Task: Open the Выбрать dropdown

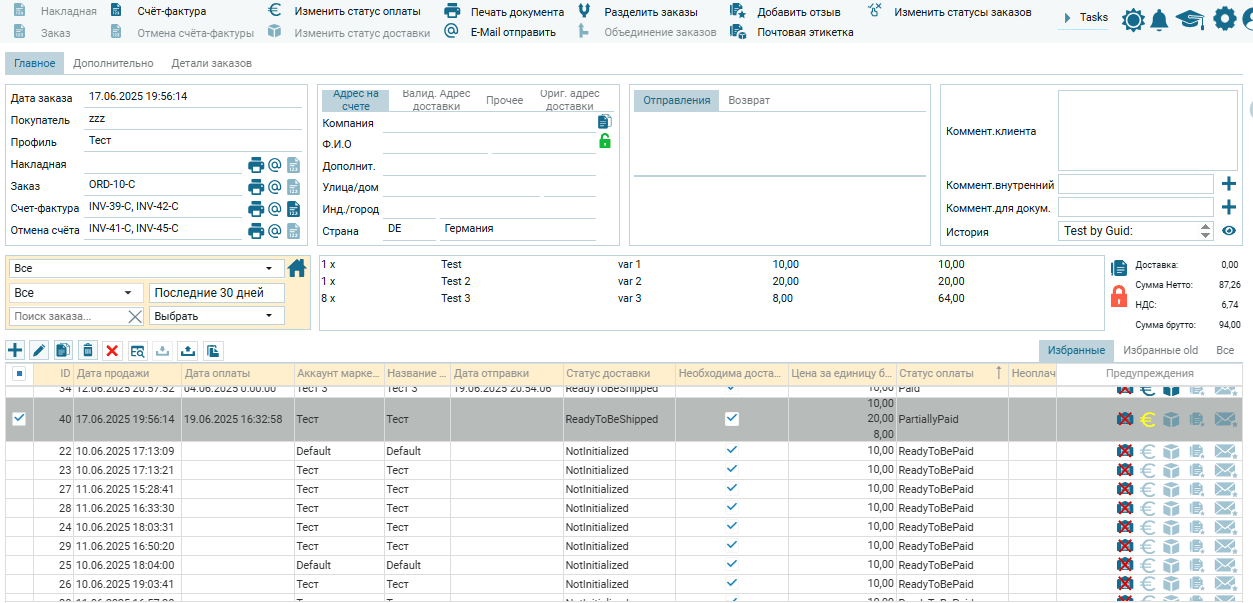Action: tap(216, 316)
